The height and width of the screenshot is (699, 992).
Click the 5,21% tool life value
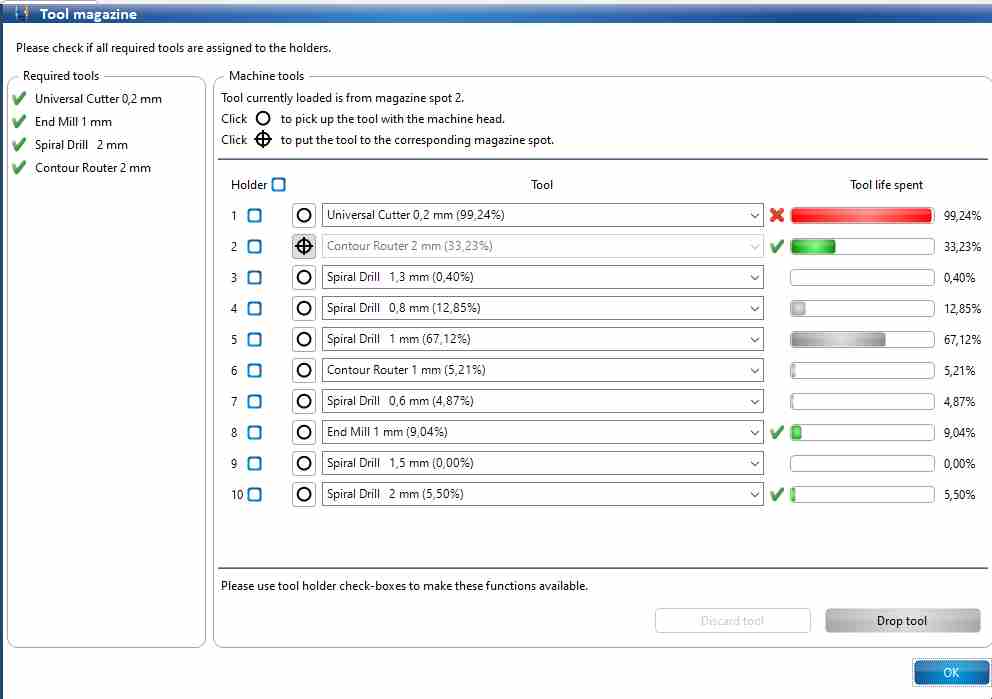959,371
